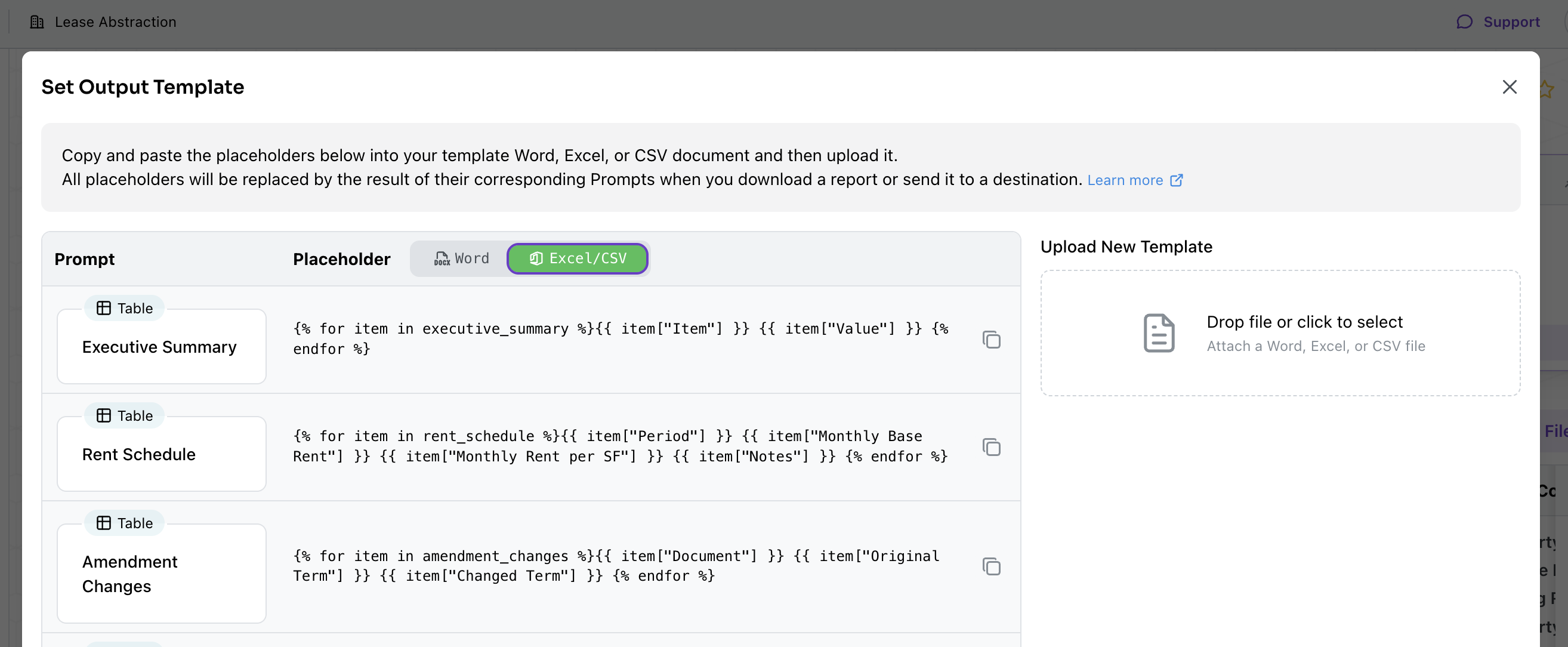Select the Excel/CSV placeholder format

point(577,258)
